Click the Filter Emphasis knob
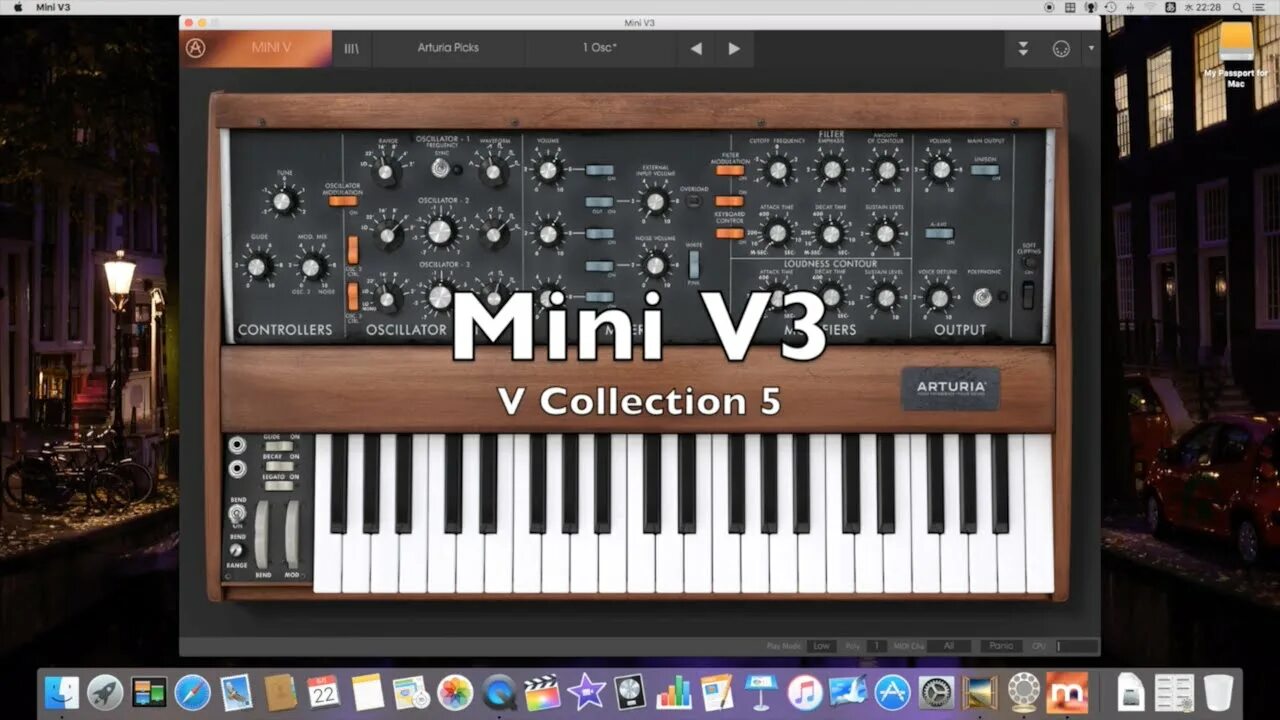Image resolution: width=1280 pixels, height=720 pixels. 832,170
